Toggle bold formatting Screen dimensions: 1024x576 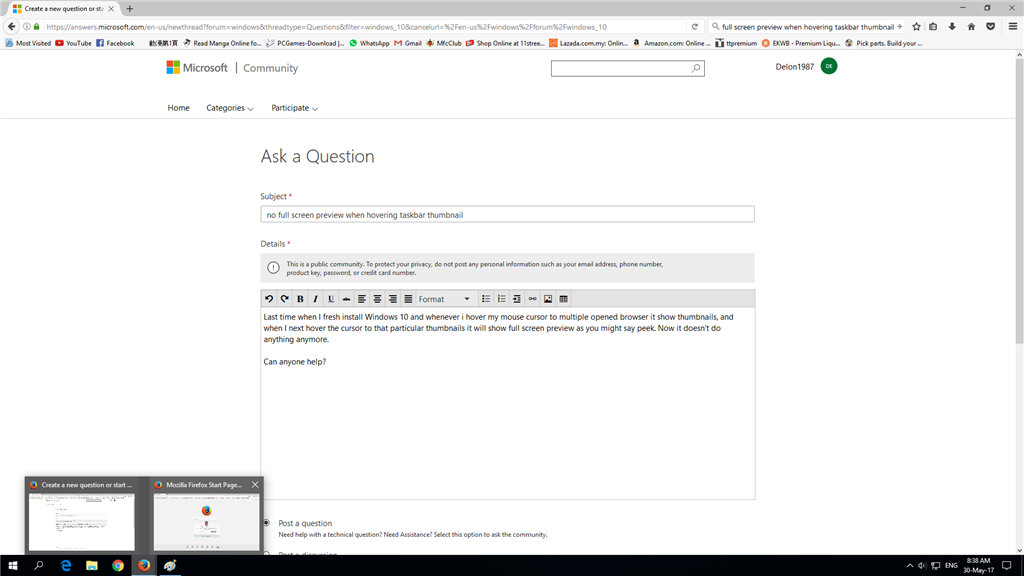click(x=300, y=299)
